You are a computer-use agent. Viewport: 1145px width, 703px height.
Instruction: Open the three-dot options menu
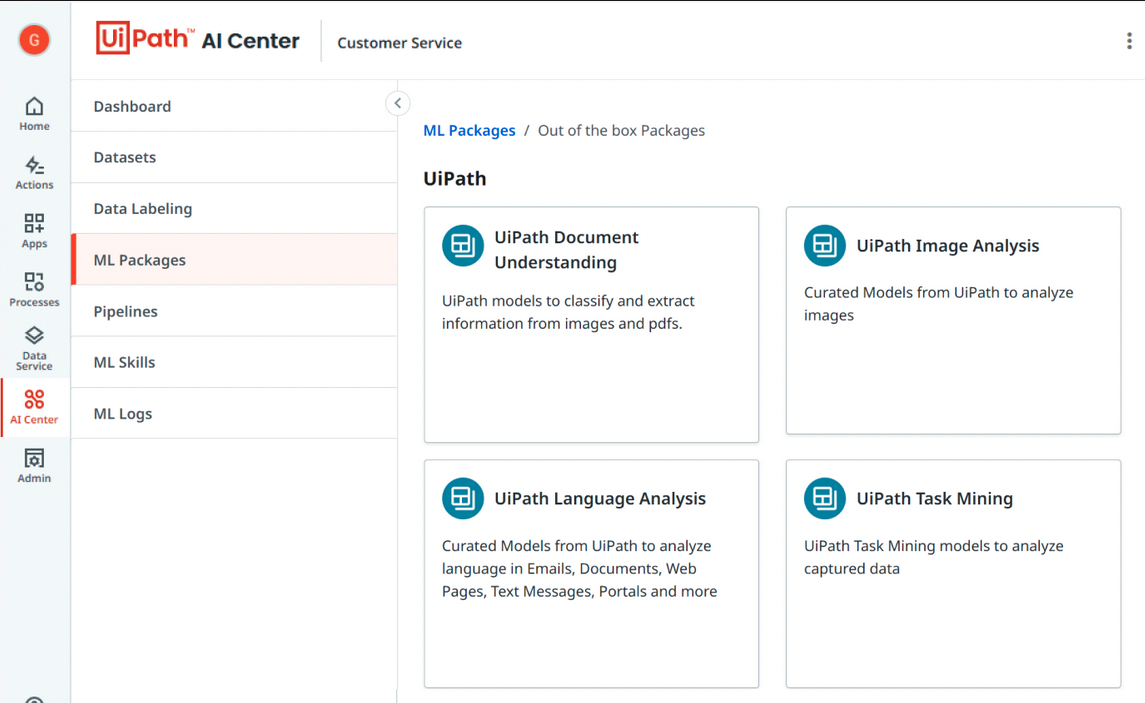pos(1129,41)
